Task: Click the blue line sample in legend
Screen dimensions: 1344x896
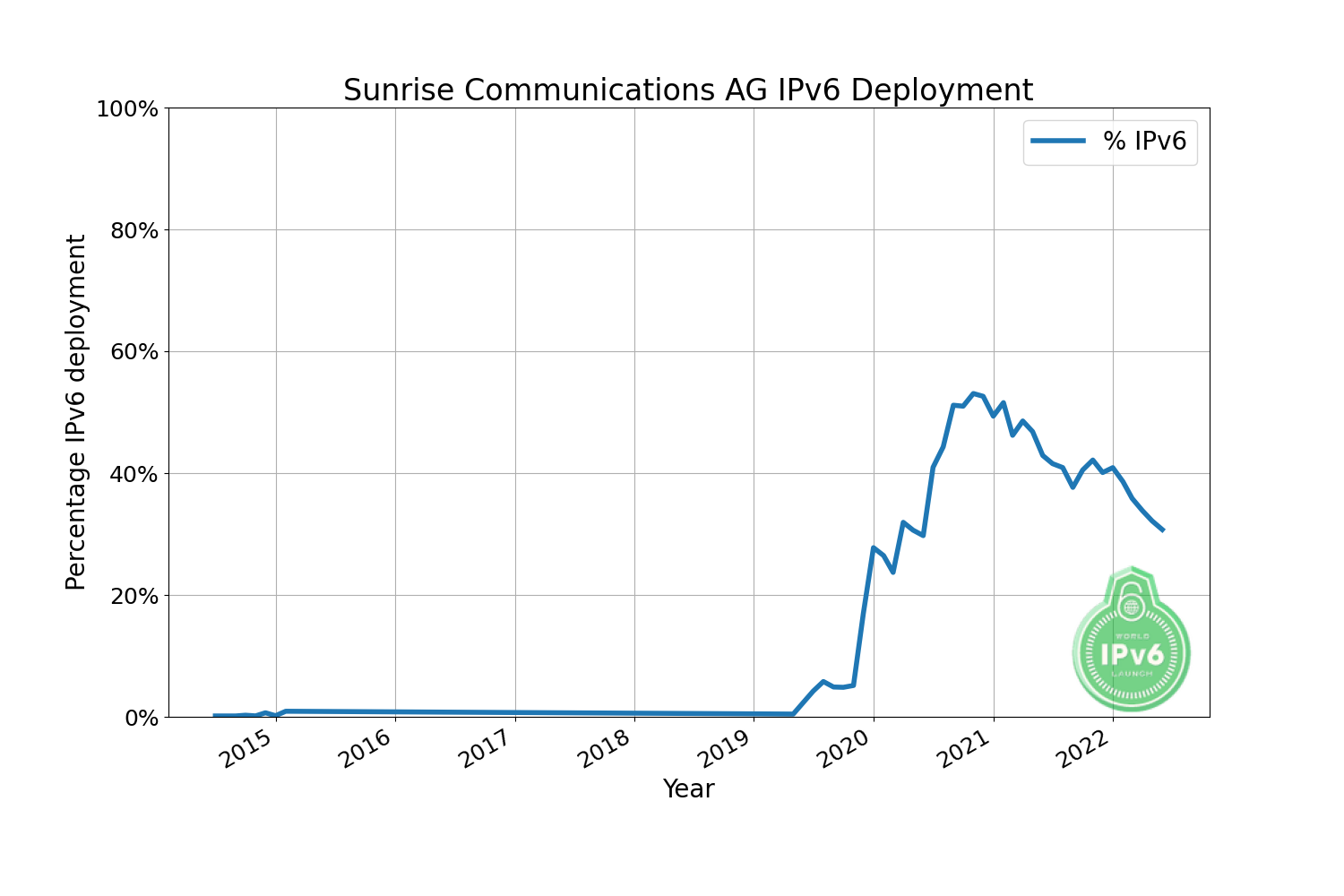Action: (x=1058, y=141)
